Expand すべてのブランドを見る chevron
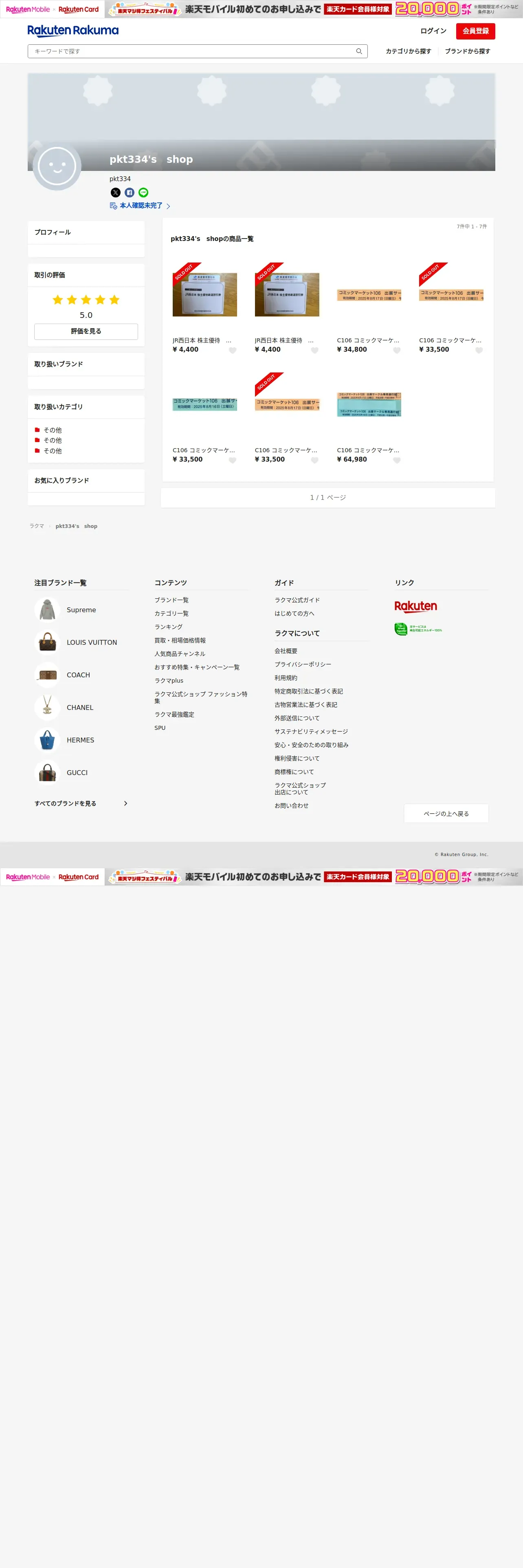 tap(125, 804)
